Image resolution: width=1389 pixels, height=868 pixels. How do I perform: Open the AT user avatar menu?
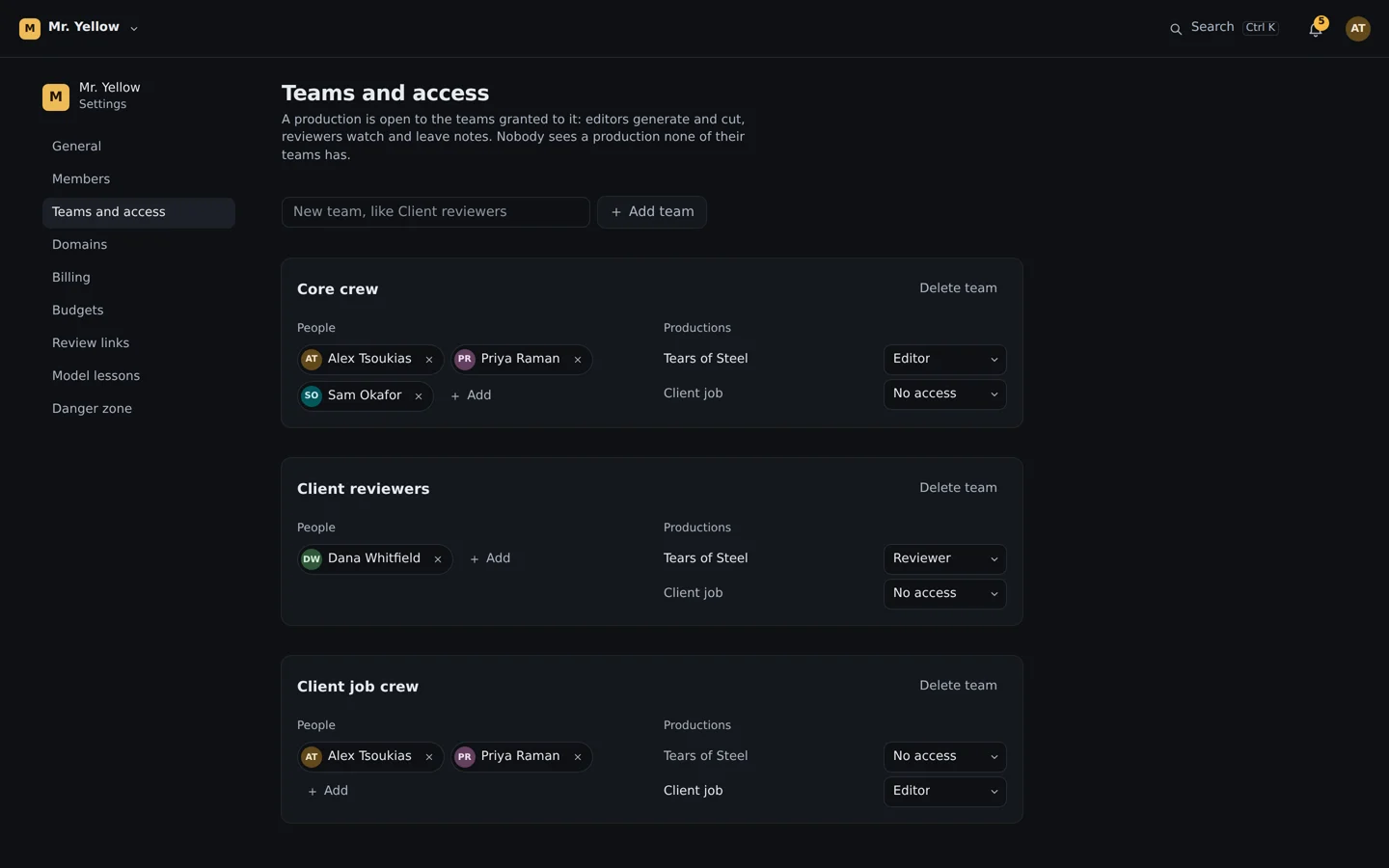pyautogui.click(x=1358, y=28)
